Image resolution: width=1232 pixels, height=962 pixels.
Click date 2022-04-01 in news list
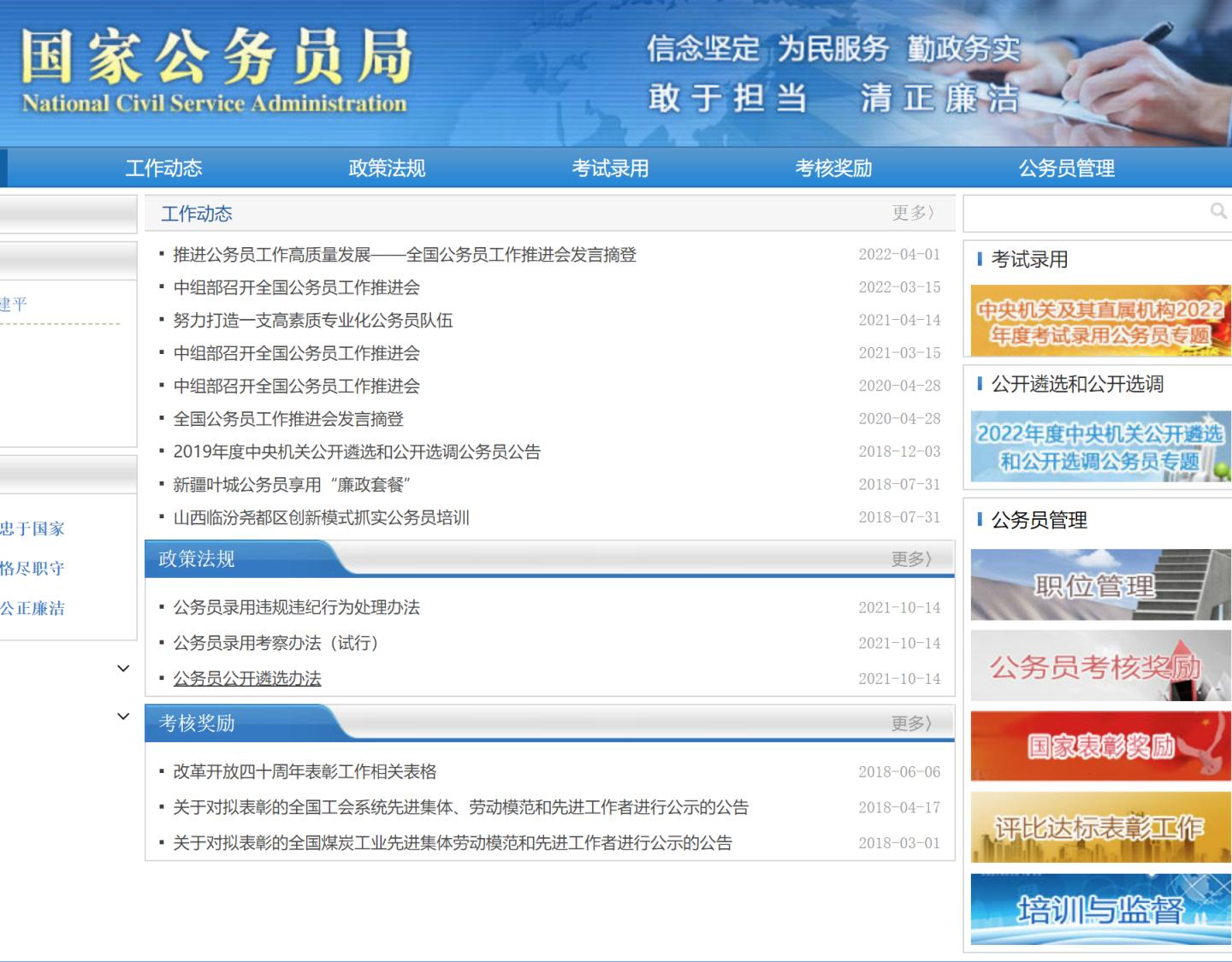click(x=899, y=255)
